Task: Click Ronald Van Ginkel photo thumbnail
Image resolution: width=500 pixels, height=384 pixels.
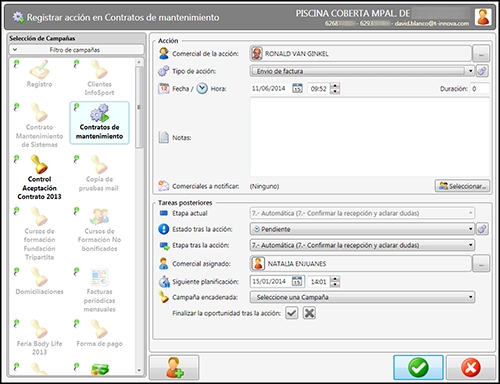Action: [257, 54]
